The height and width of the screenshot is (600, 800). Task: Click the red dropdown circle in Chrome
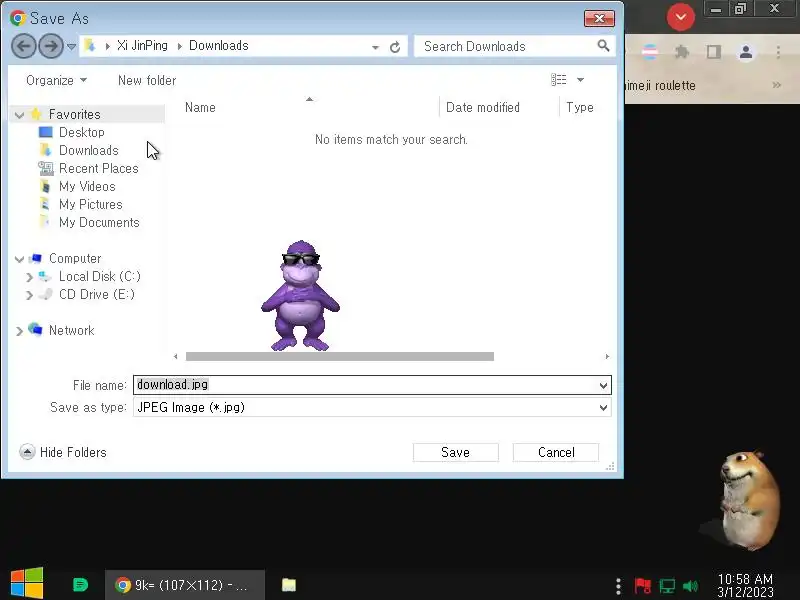click(681, 17)
